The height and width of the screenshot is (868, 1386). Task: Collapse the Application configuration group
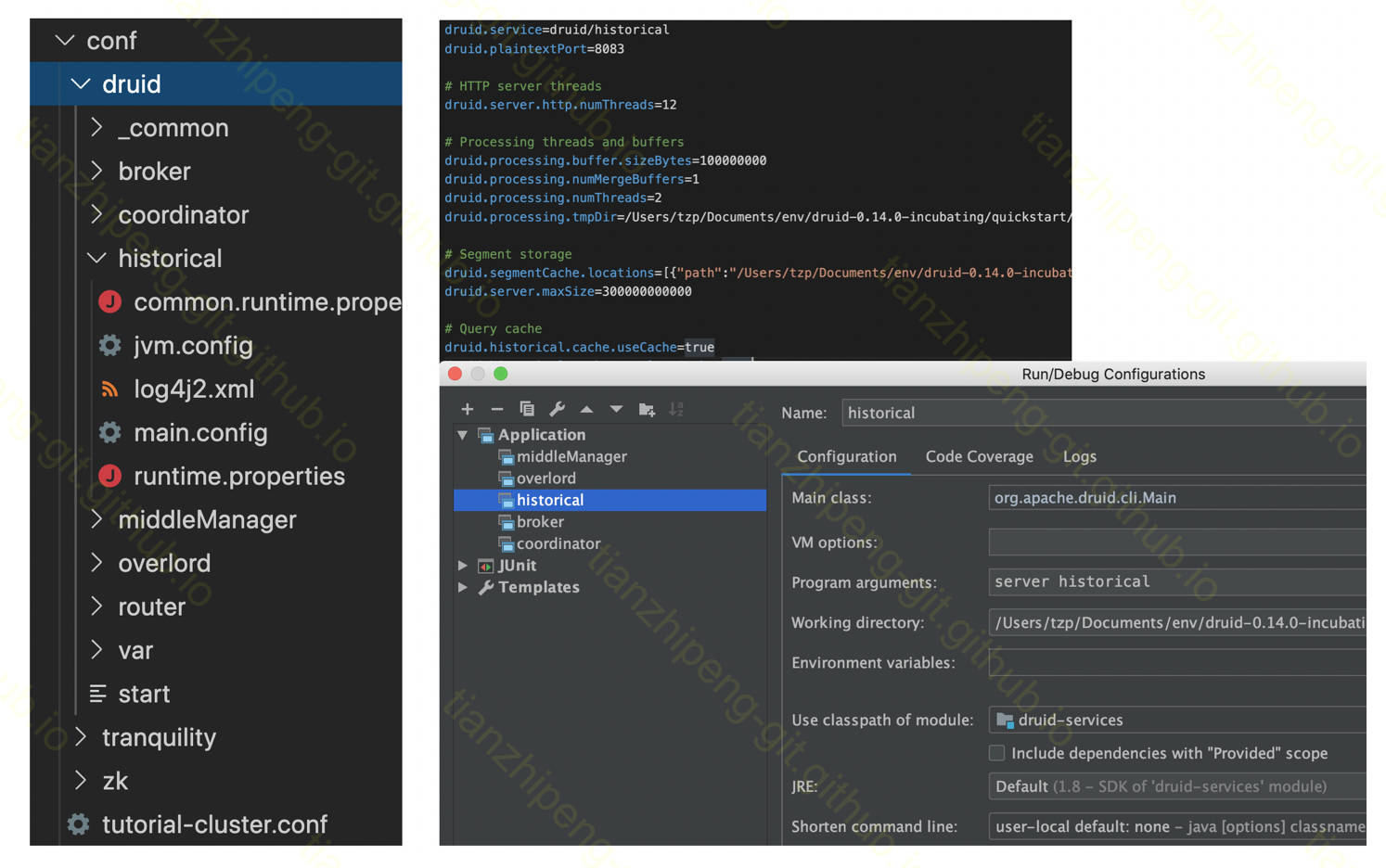coord(463,435)
